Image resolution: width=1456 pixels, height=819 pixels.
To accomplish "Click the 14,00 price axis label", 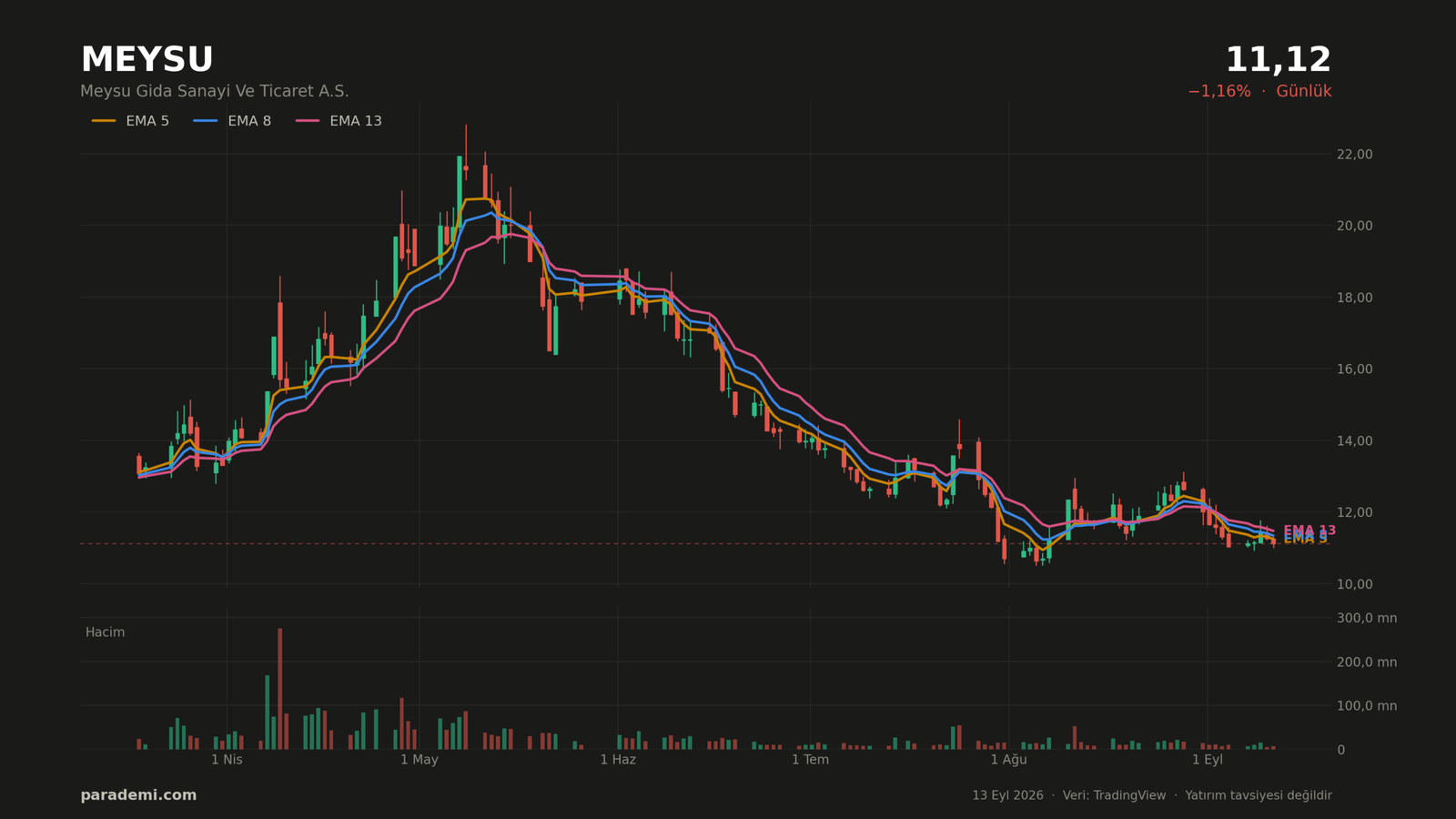I will 1354,441.
